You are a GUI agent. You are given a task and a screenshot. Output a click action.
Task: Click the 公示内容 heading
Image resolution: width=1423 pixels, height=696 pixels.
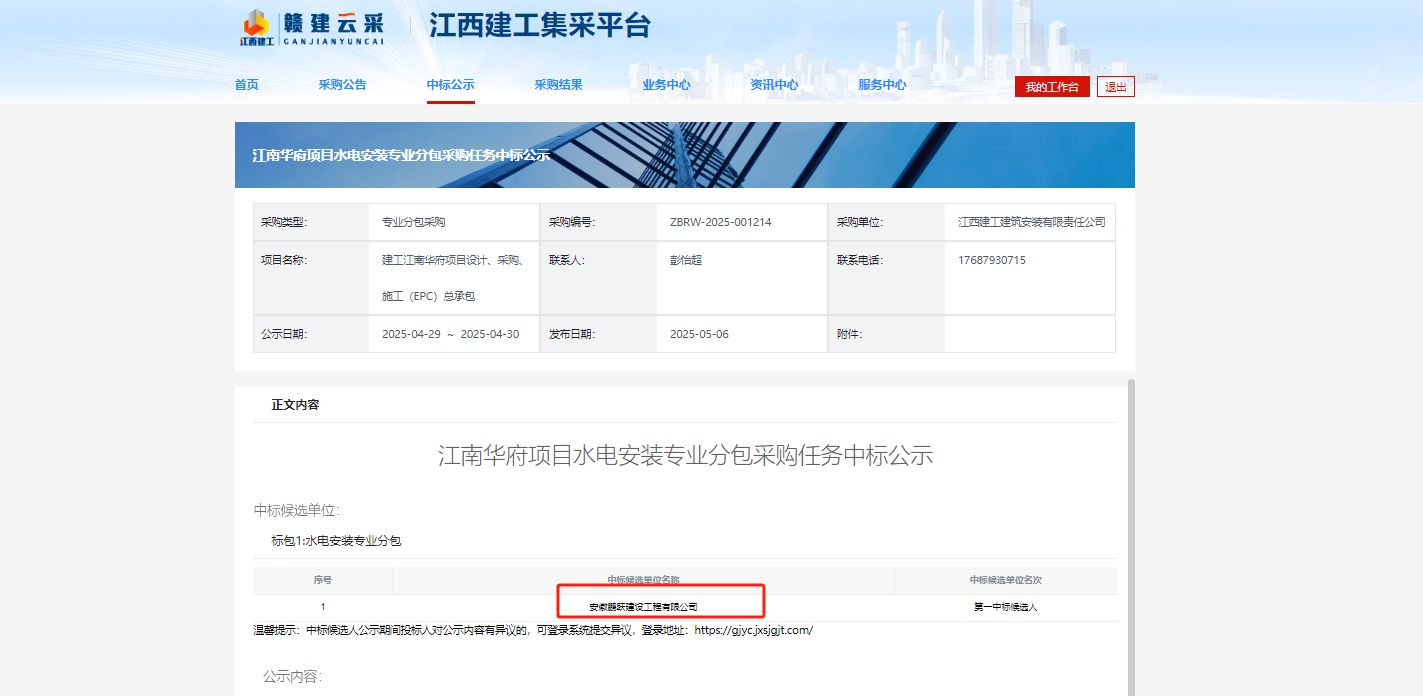coord(292,677)
